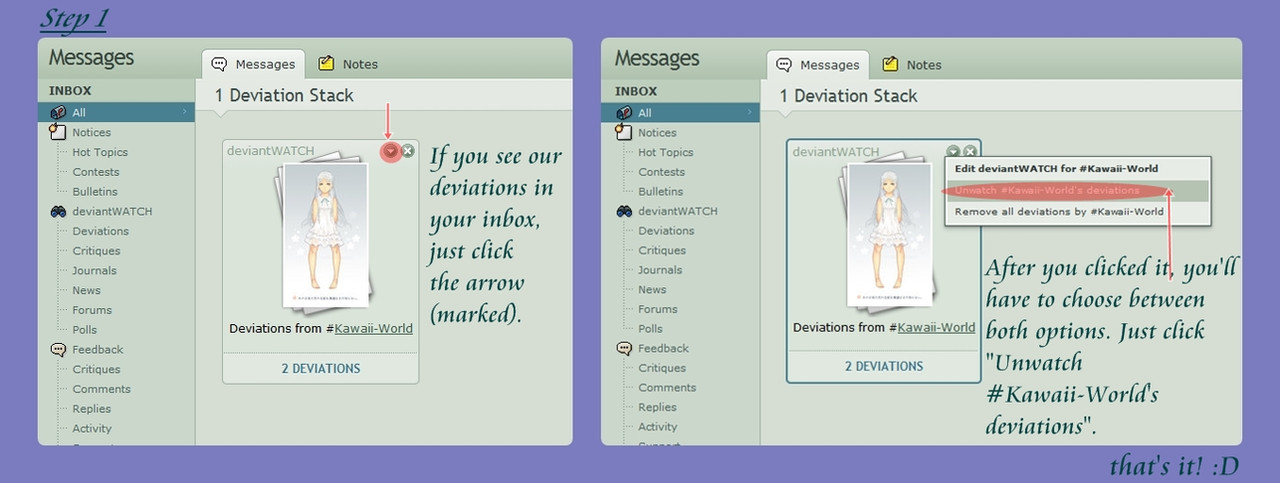Select News in the screenshot without the menu
Image resolution: width=1280 pixels, height=483 pixels.
click(x=86, y=290)
